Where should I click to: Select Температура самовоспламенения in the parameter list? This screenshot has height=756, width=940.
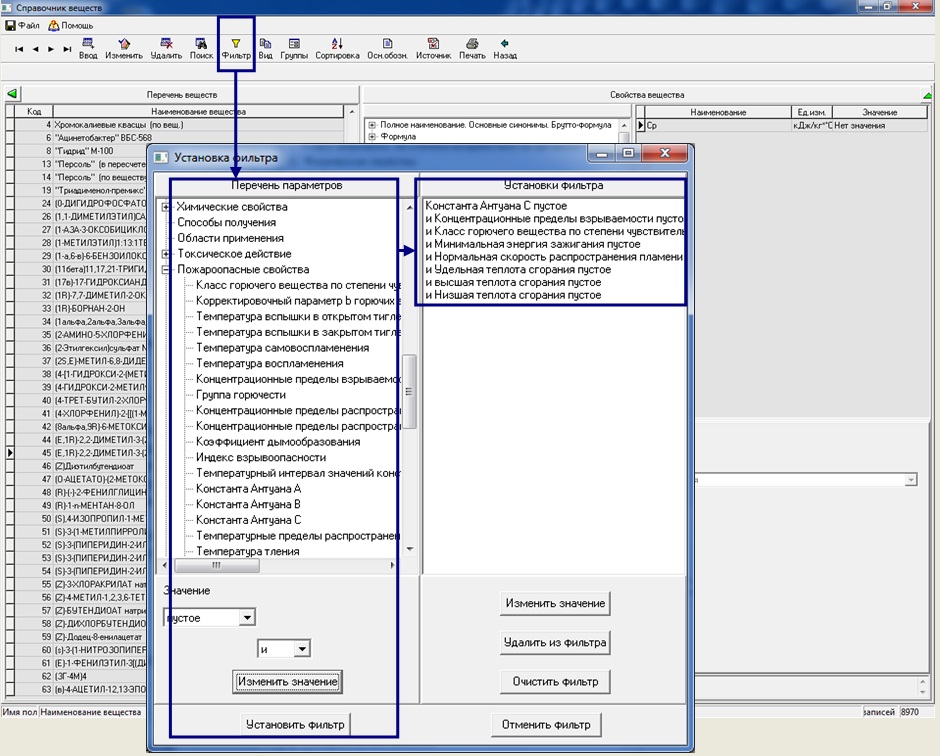282,348
